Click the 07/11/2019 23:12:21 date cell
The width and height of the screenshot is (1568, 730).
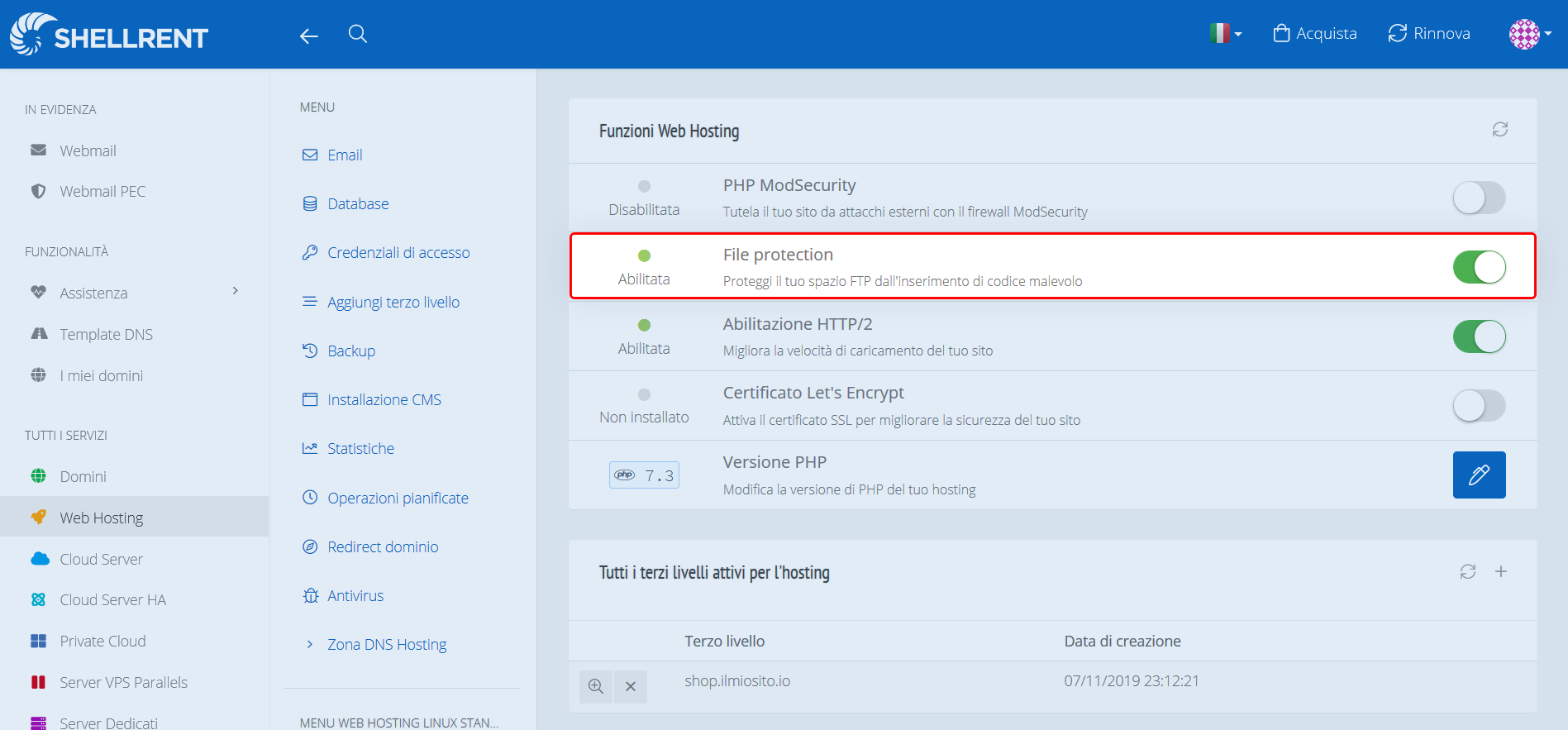(1132, 680)
